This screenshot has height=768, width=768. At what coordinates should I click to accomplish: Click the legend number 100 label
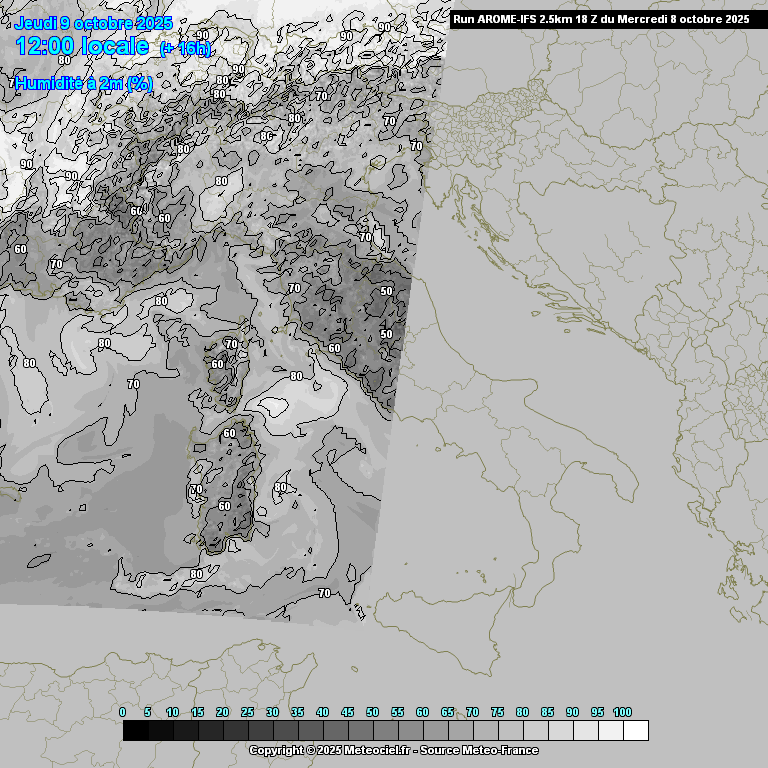tap(622, 712)
